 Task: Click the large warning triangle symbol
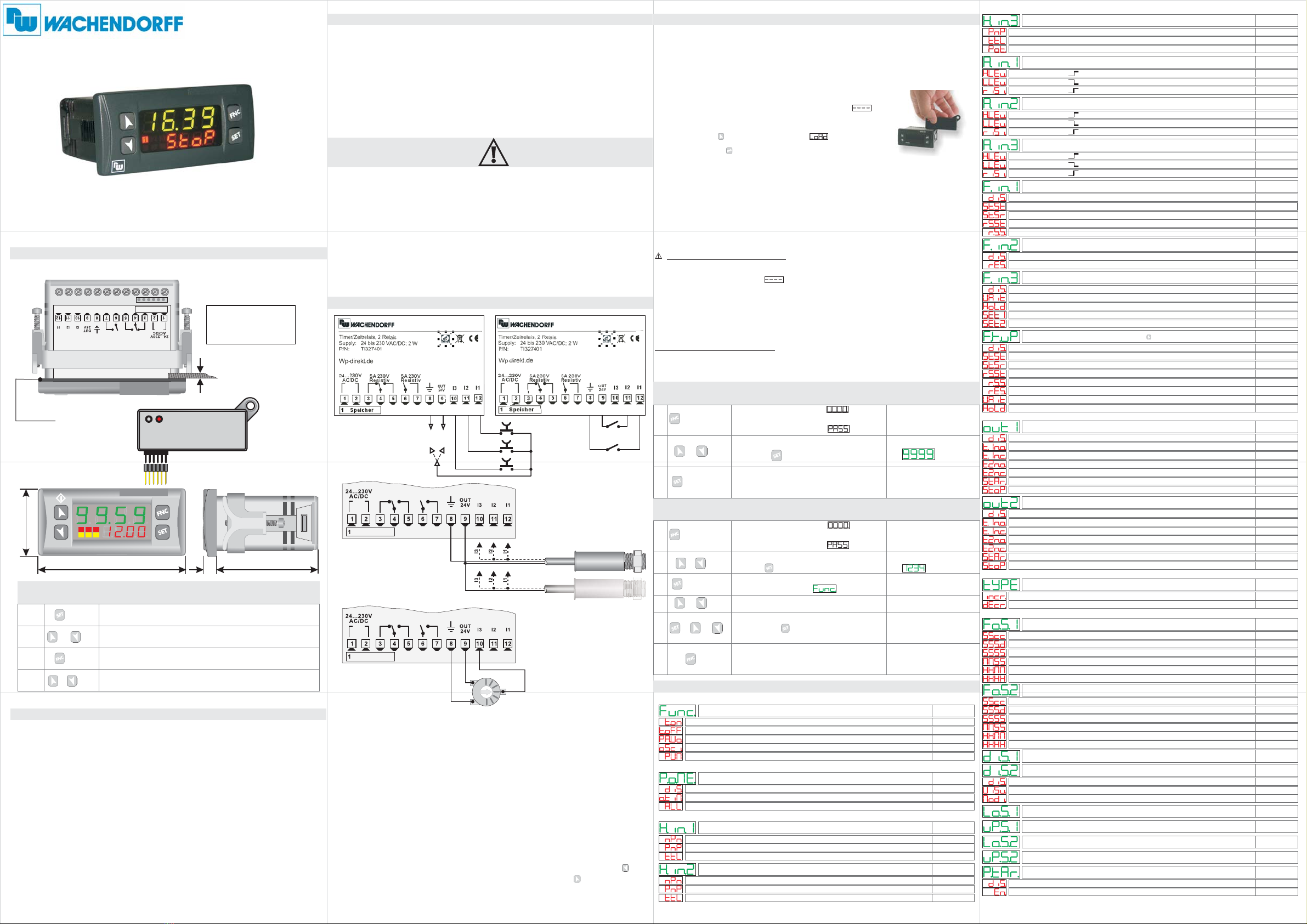point(494,152)
